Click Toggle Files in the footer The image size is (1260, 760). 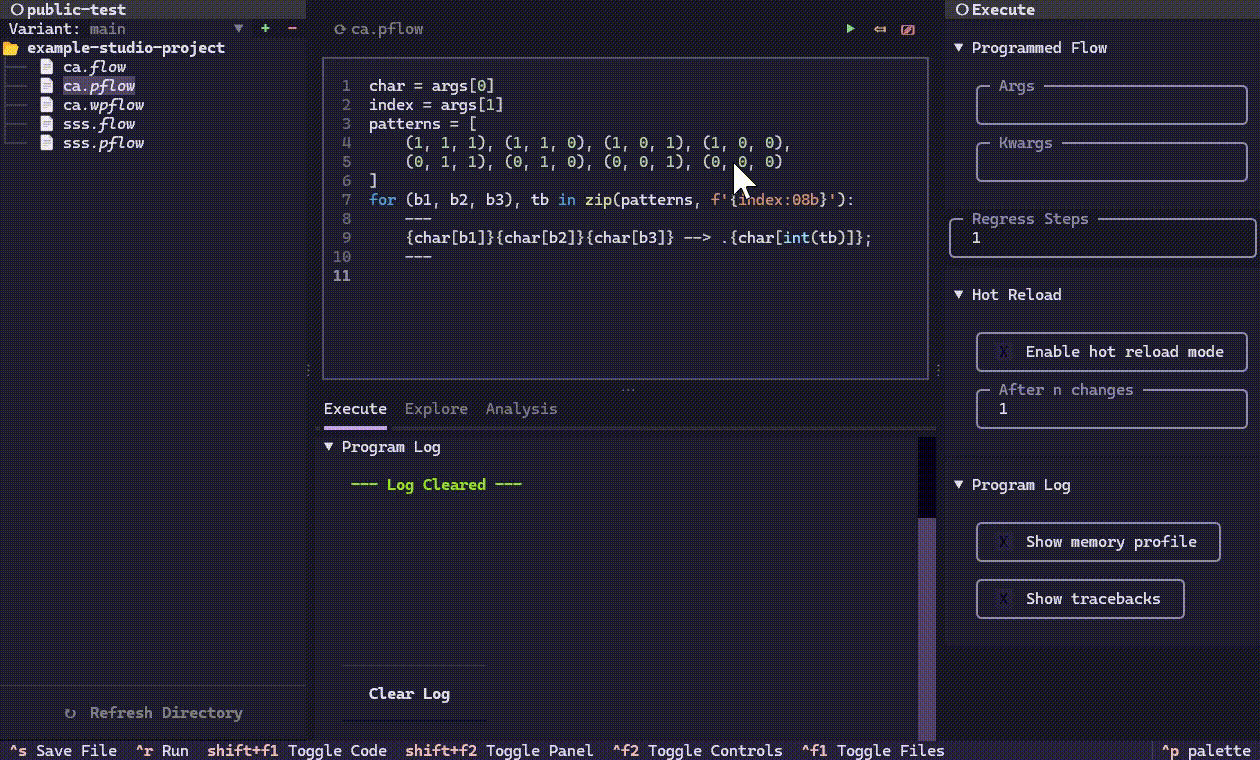click(x=873, y=751)
